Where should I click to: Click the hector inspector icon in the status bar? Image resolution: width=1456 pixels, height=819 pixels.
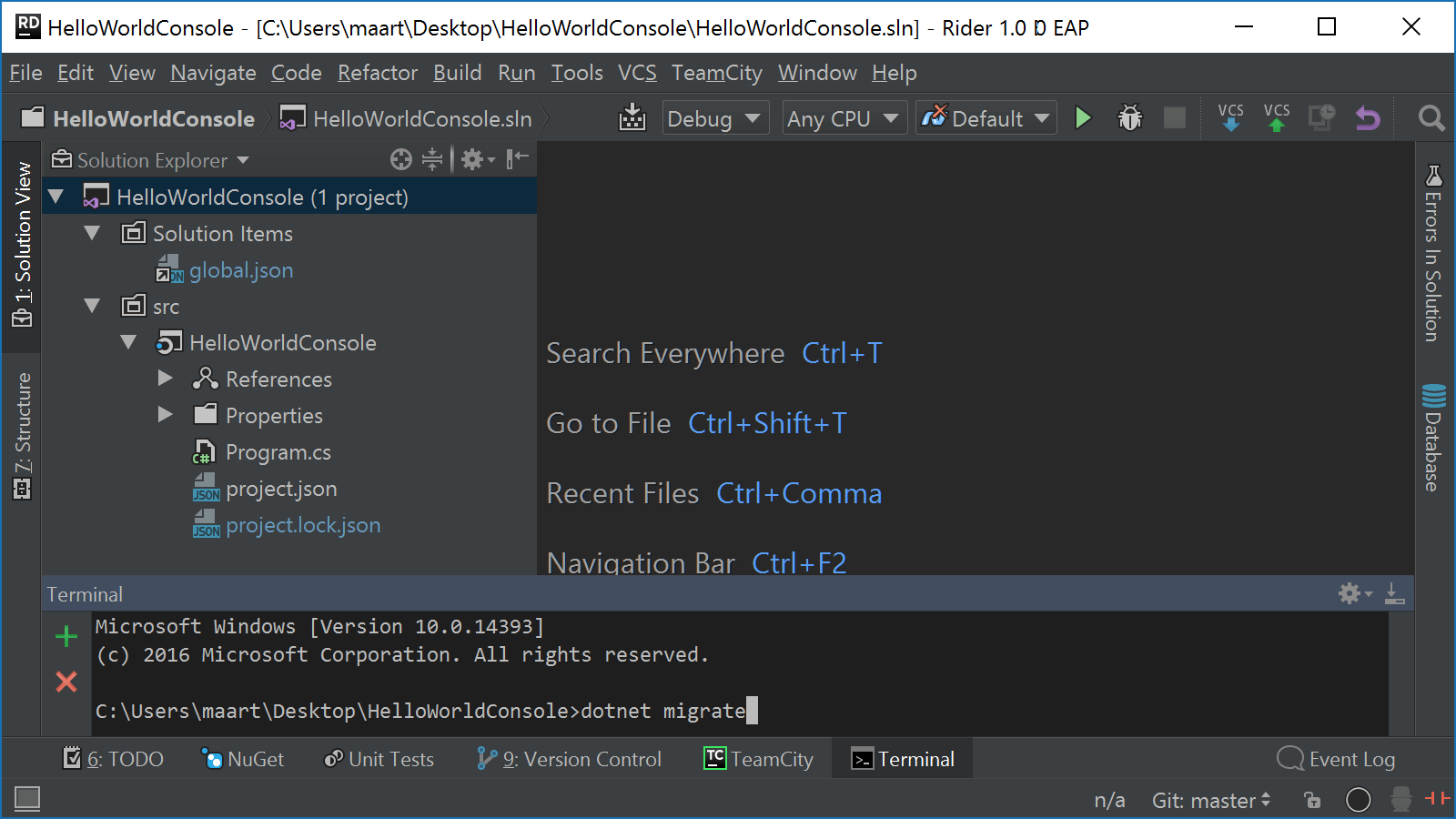[1401, 799]
